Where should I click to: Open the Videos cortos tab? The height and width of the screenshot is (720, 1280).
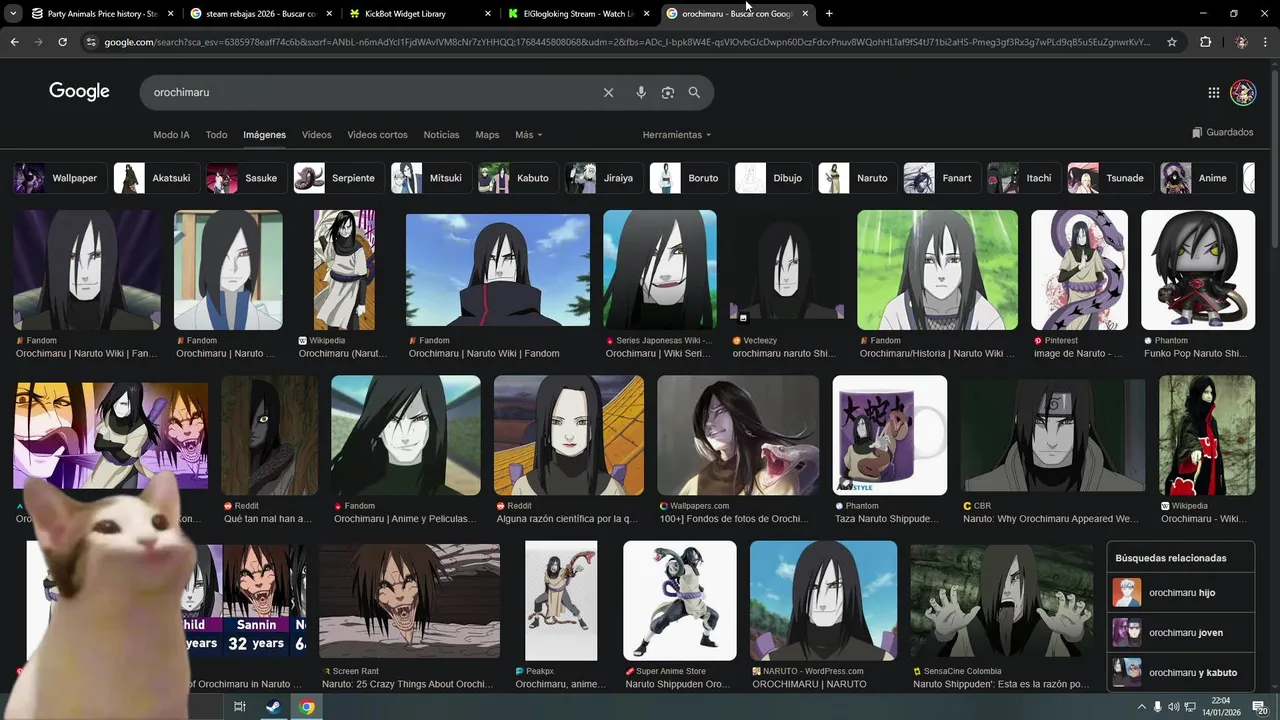(x=377, y=135)
